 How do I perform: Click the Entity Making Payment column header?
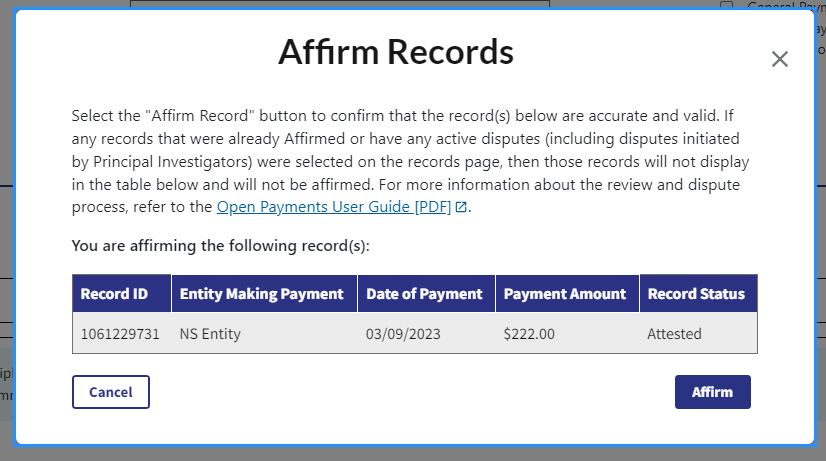pos(261,294)
